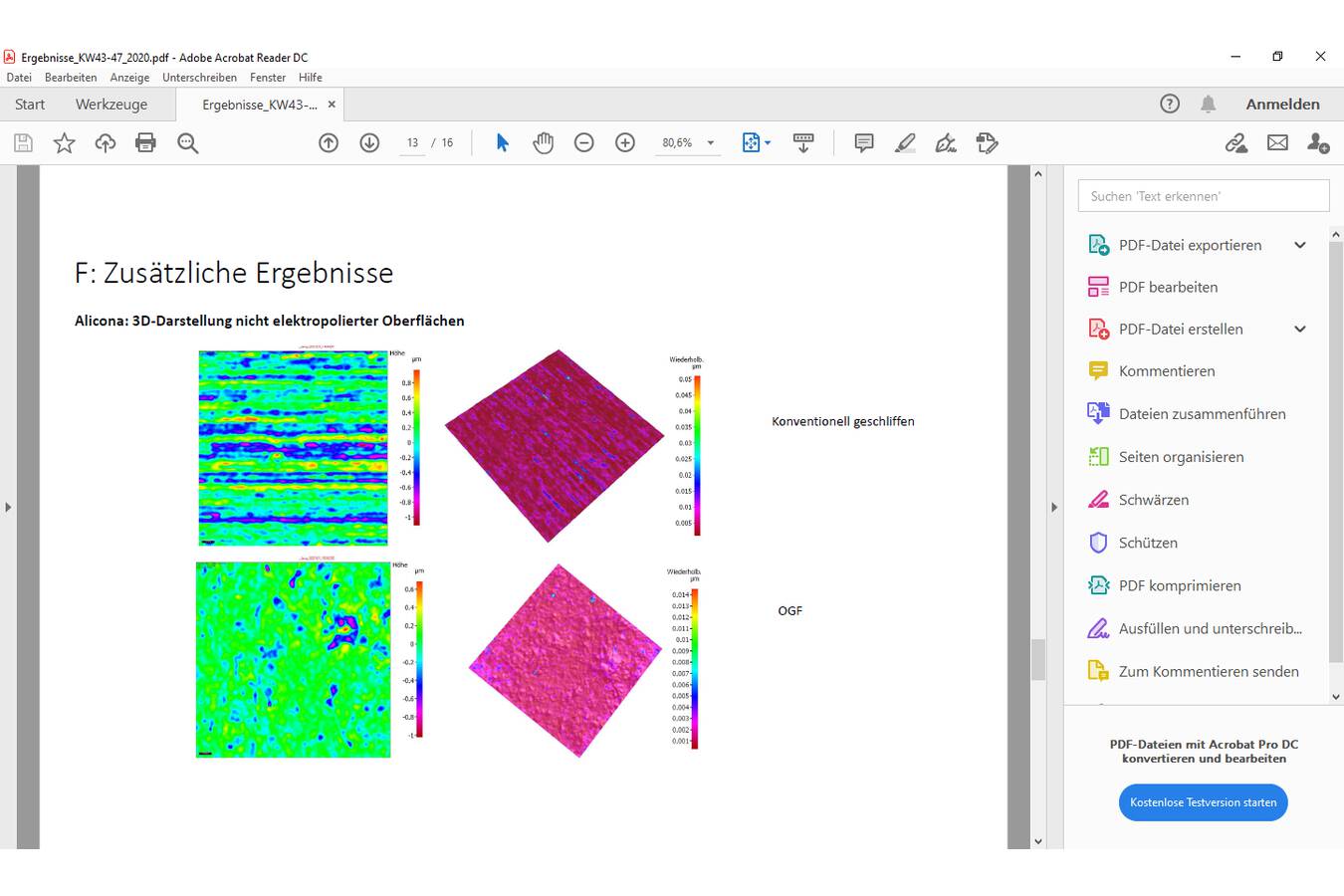The image size is (1344, 896).
Task: Expand PDF-Datei exportieren options
Action: (x=1299, y=245)
